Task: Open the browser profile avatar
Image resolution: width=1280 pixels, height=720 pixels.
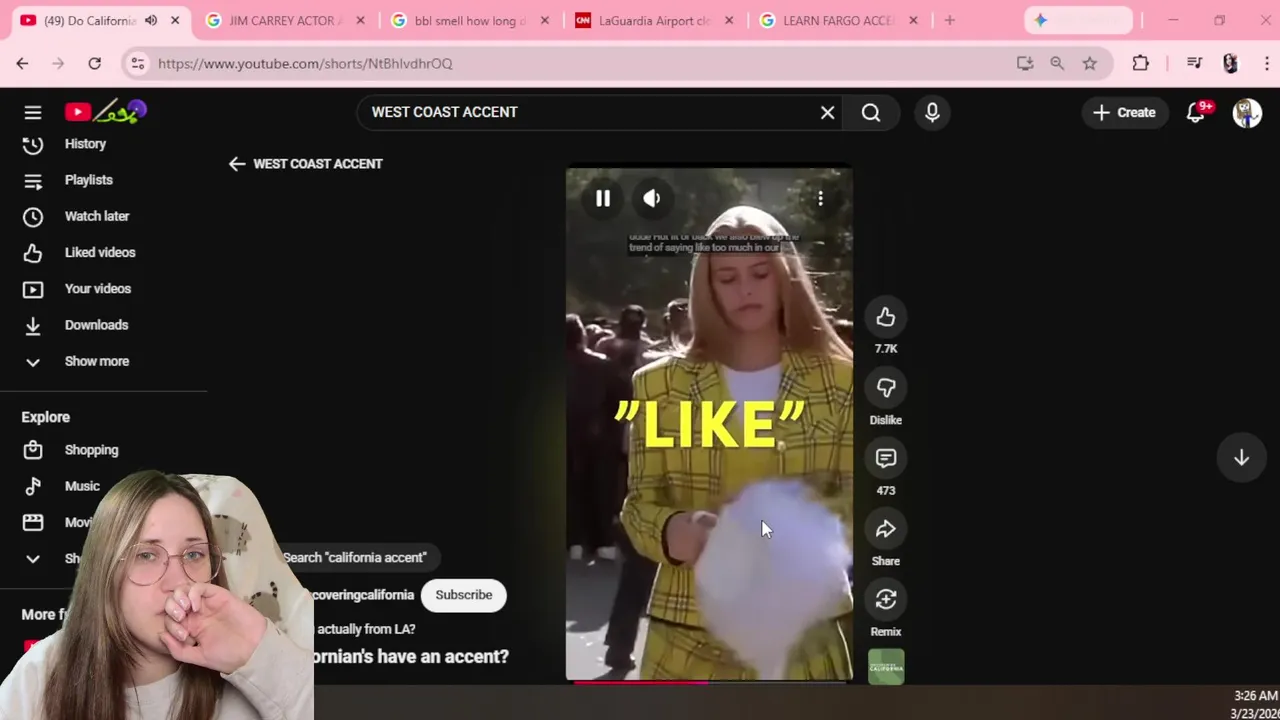Action: pyautogui.click(x=1230, y=63)
